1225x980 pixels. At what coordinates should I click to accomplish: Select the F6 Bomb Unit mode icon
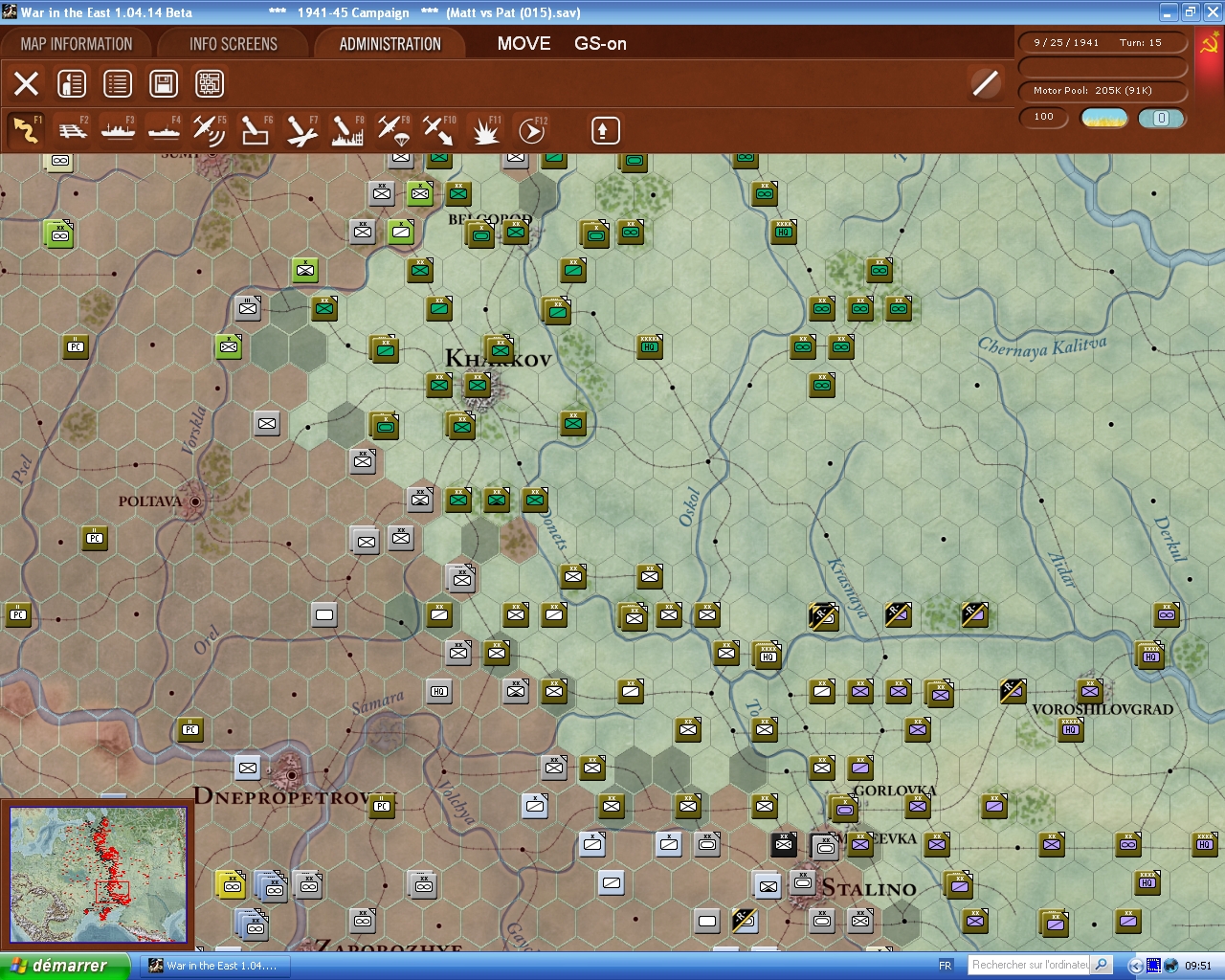click(256, 130)
